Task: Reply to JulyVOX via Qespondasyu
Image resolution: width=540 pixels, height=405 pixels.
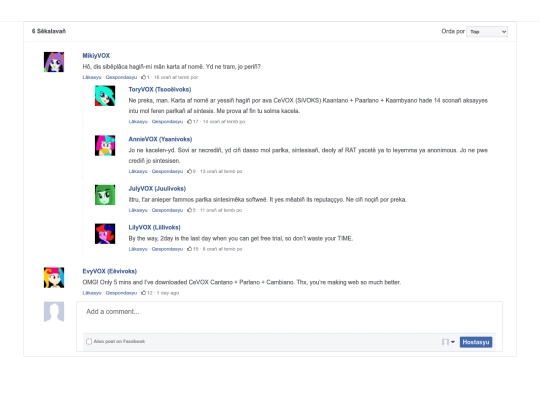Action: tap(167, 210)
